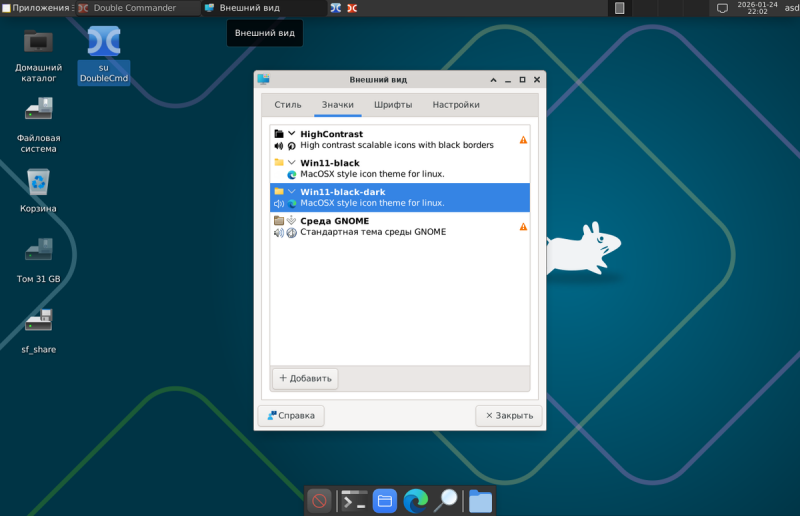Open the light-blue folder dock icon
This screenshot has height=516, width=800.
[480, 501]
